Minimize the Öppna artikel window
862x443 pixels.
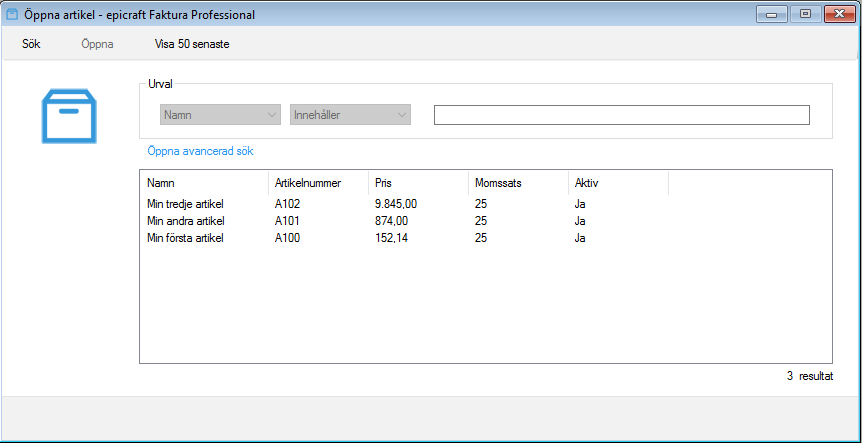point(772,14)
